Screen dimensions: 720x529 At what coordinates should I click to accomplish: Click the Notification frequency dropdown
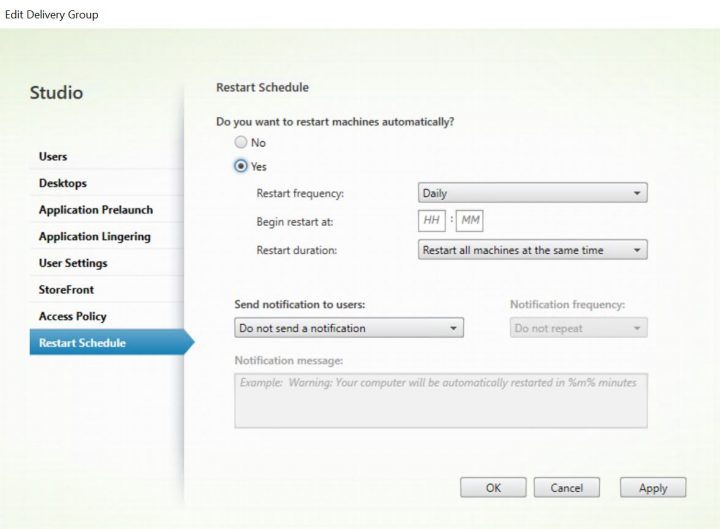578,328
